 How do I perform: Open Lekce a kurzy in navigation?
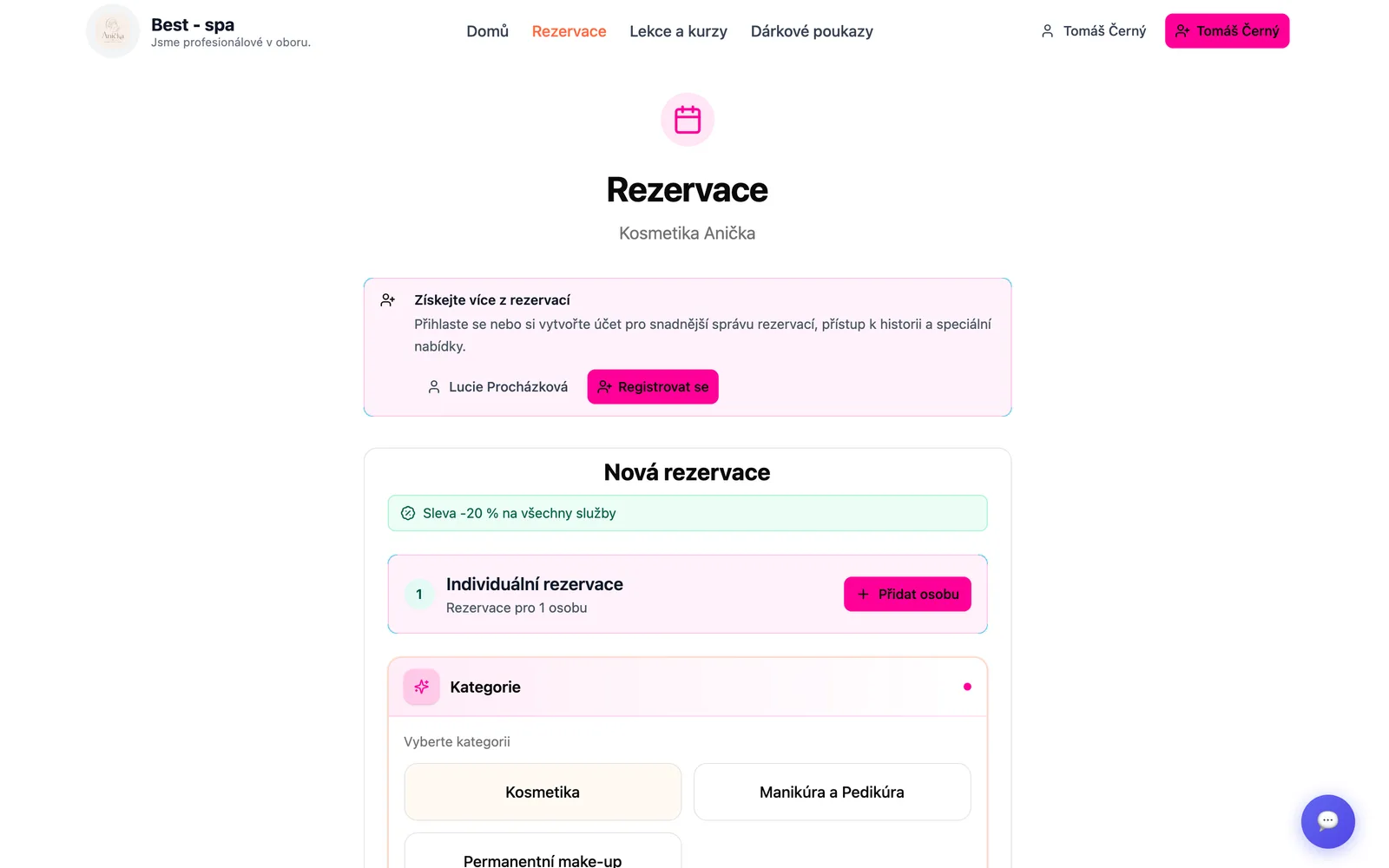tap(679, 31)
